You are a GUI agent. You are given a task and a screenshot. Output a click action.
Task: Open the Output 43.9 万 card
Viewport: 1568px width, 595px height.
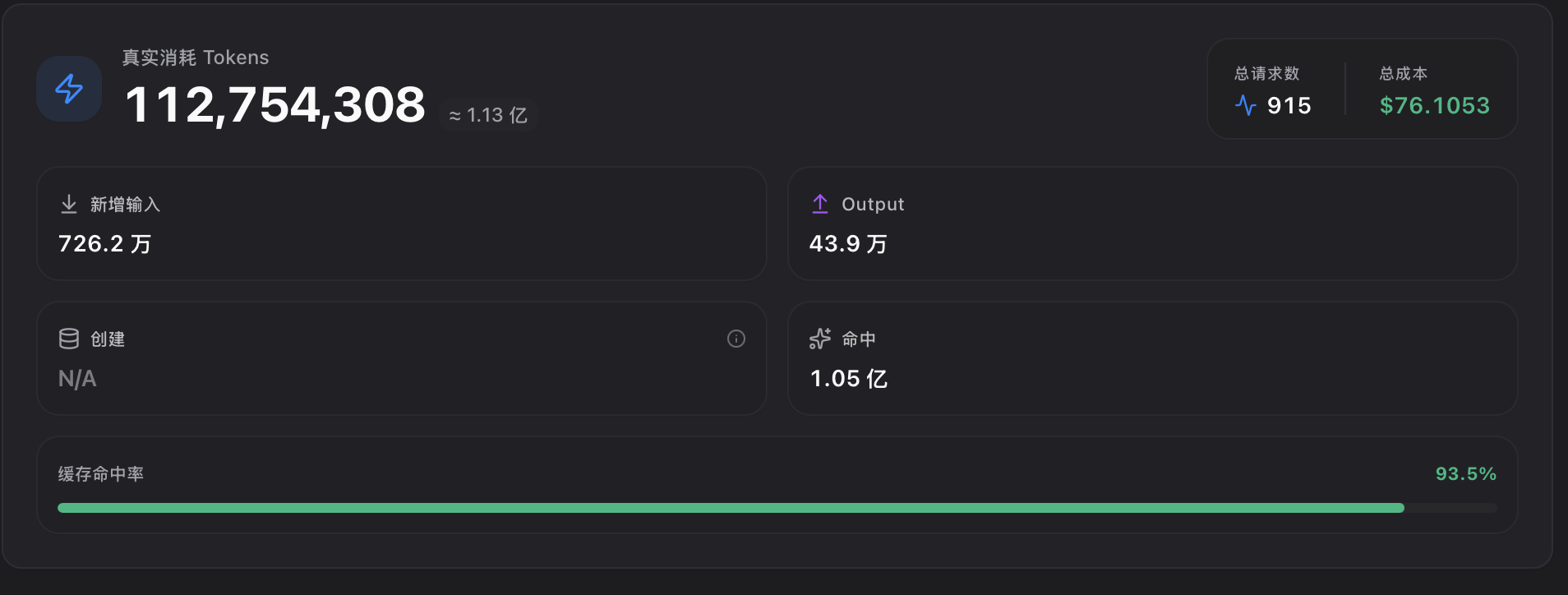(1152, 224)
